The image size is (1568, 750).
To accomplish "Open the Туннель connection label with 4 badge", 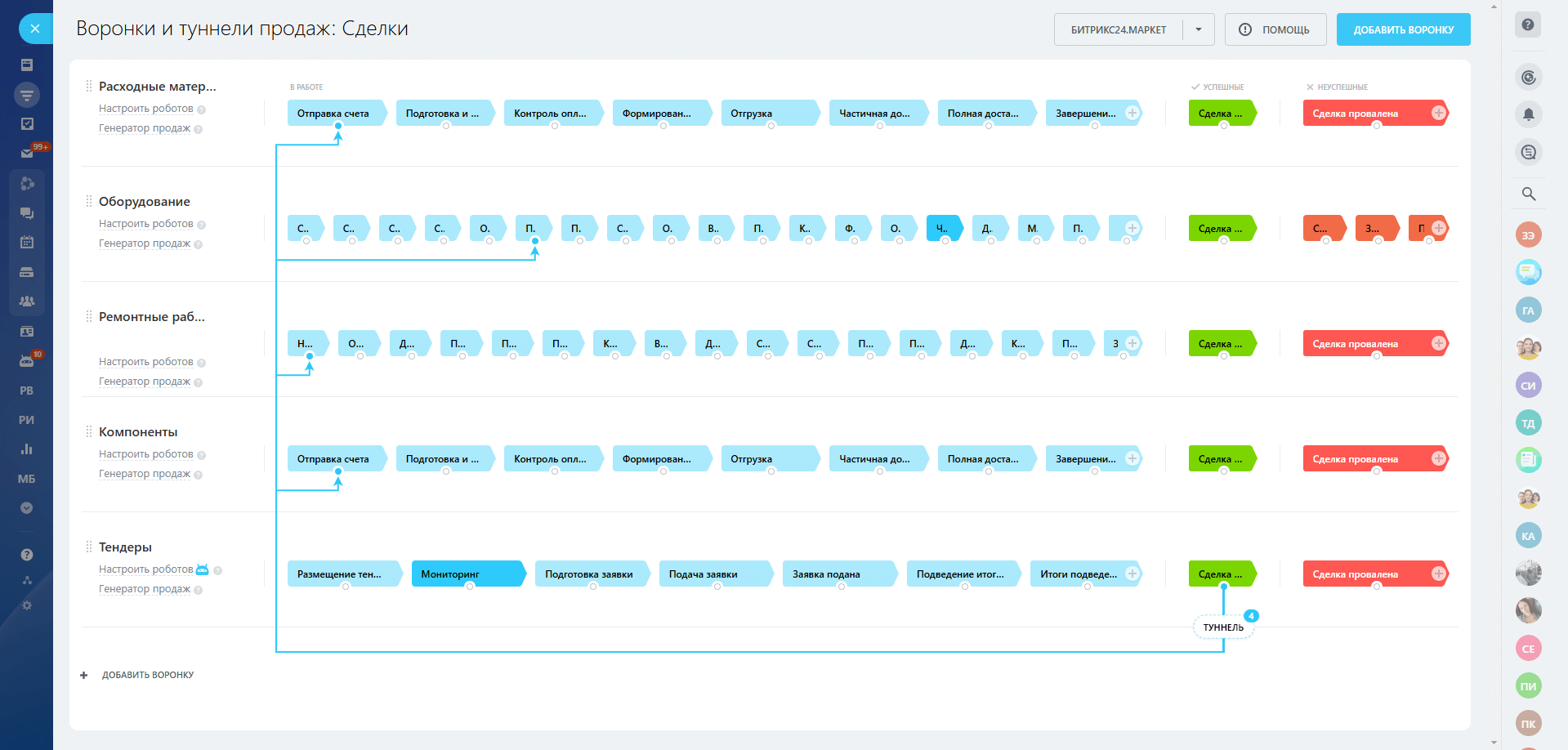I will 1223,627.
